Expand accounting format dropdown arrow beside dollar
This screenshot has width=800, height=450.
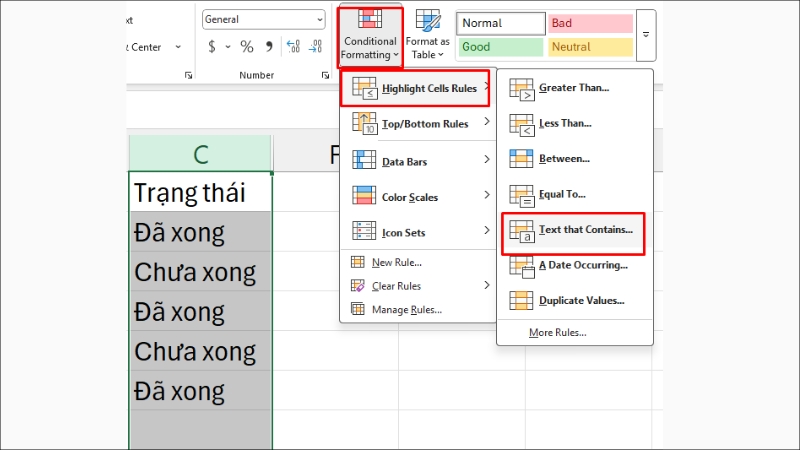point(228,47)
